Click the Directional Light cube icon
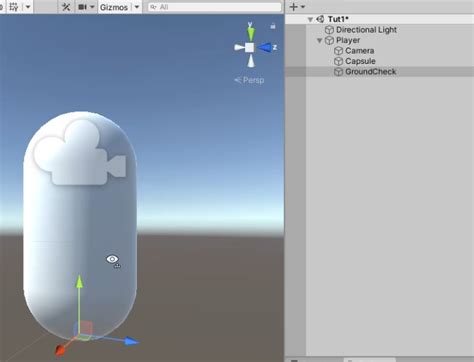Screen dimensions: 474x362 (329, 30)
